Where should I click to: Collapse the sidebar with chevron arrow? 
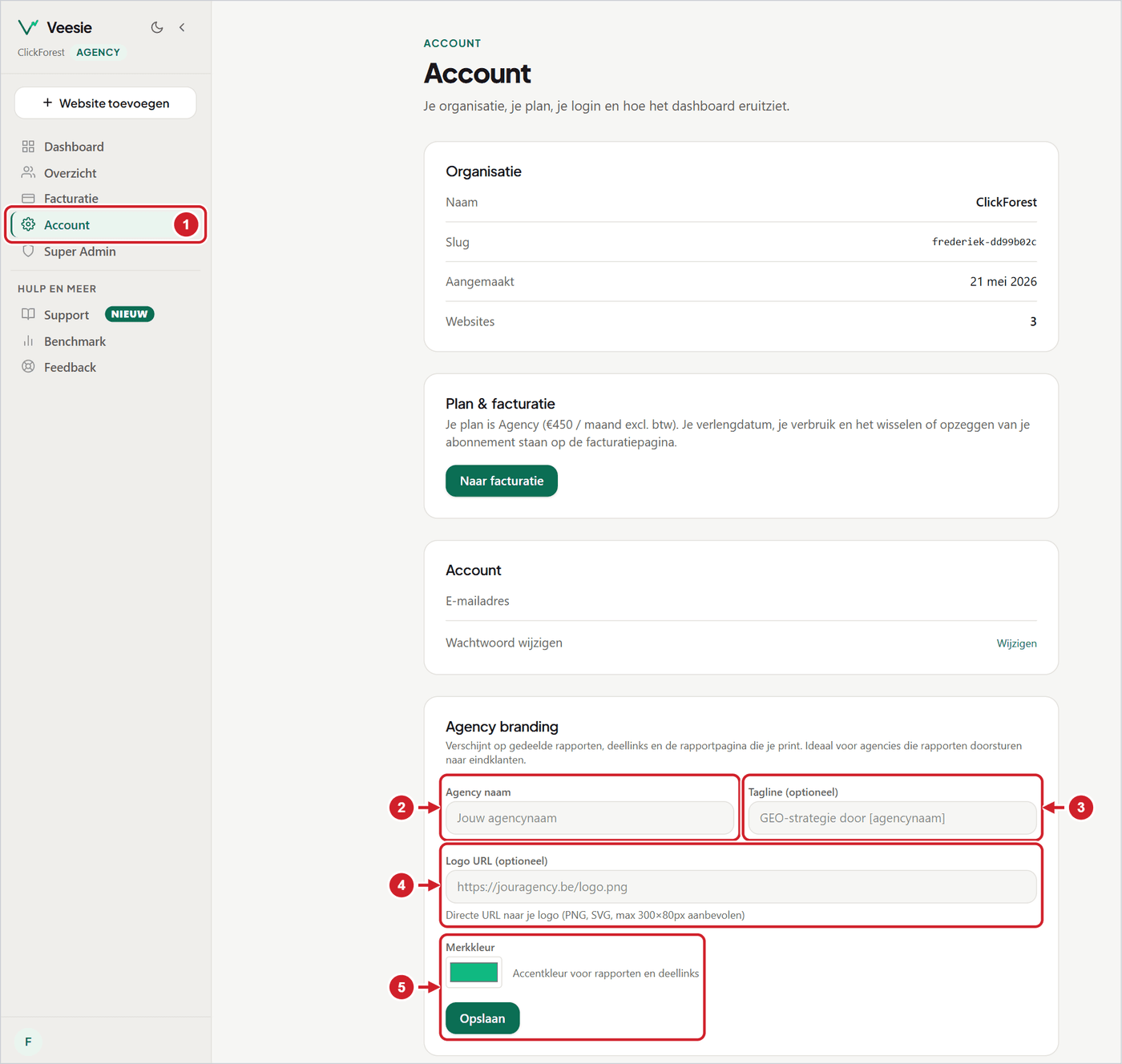pyautogui.click(x=182, y=27)
